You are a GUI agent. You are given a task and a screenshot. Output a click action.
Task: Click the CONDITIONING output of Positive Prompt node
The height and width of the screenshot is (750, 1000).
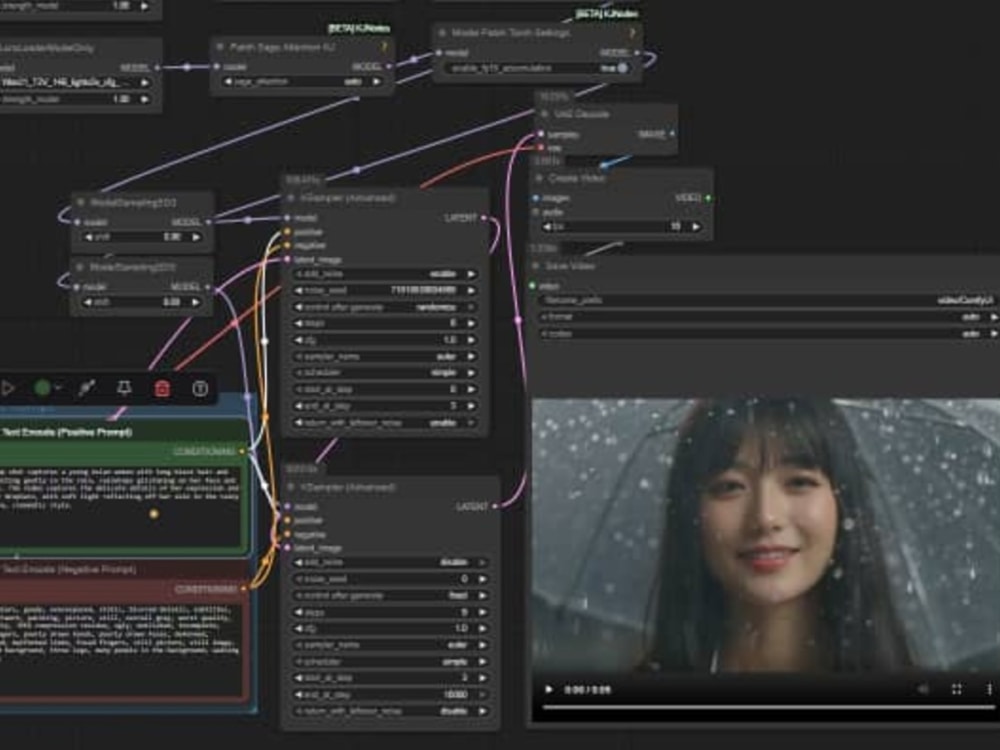click(x=242, y=452)
